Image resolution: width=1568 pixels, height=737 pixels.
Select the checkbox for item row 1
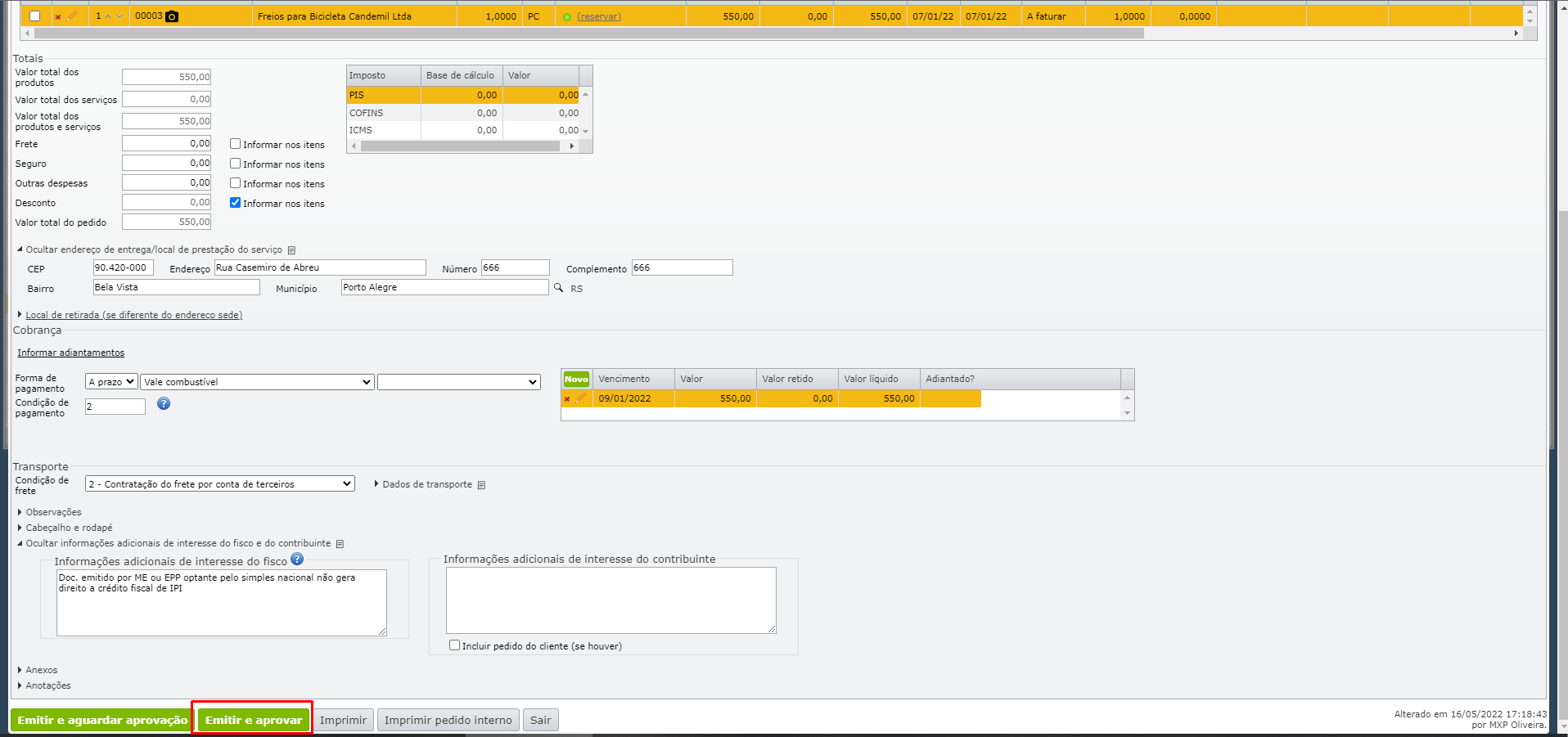(34, 16)
